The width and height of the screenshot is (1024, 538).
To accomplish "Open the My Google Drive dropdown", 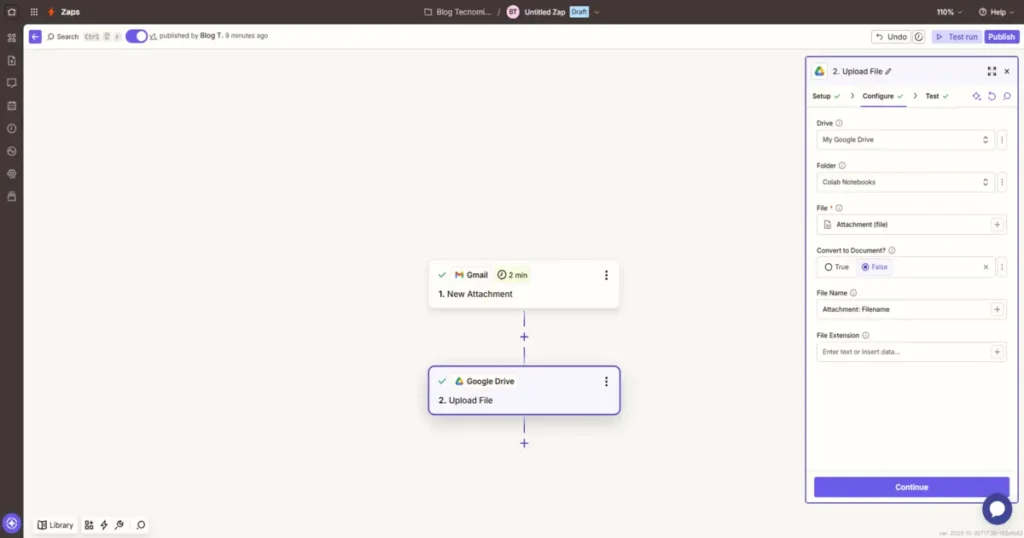I will [905, 140].
